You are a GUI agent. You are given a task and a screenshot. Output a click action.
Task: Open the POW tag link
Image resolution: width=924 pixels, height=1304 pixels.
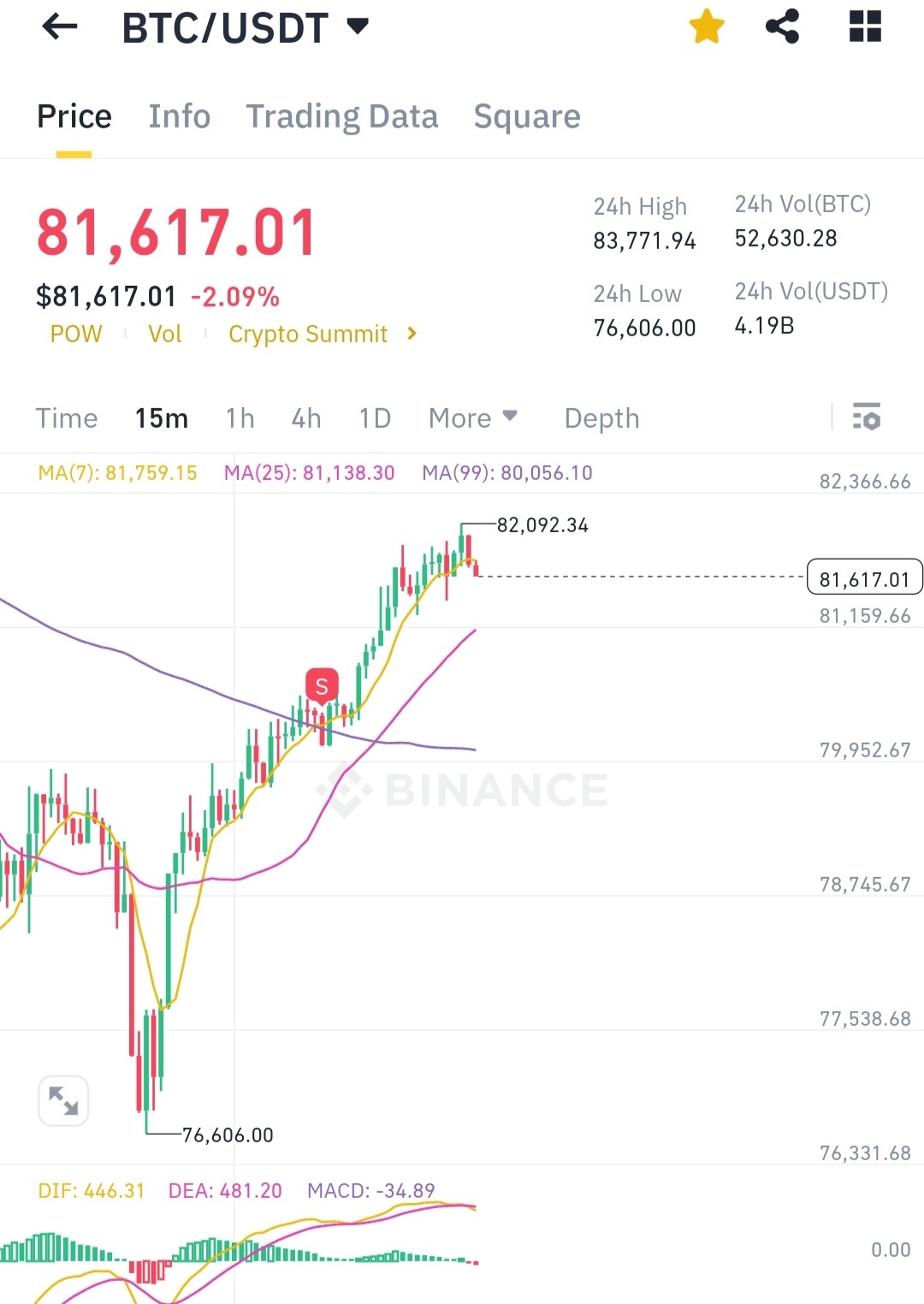click(x=76, y=334)
